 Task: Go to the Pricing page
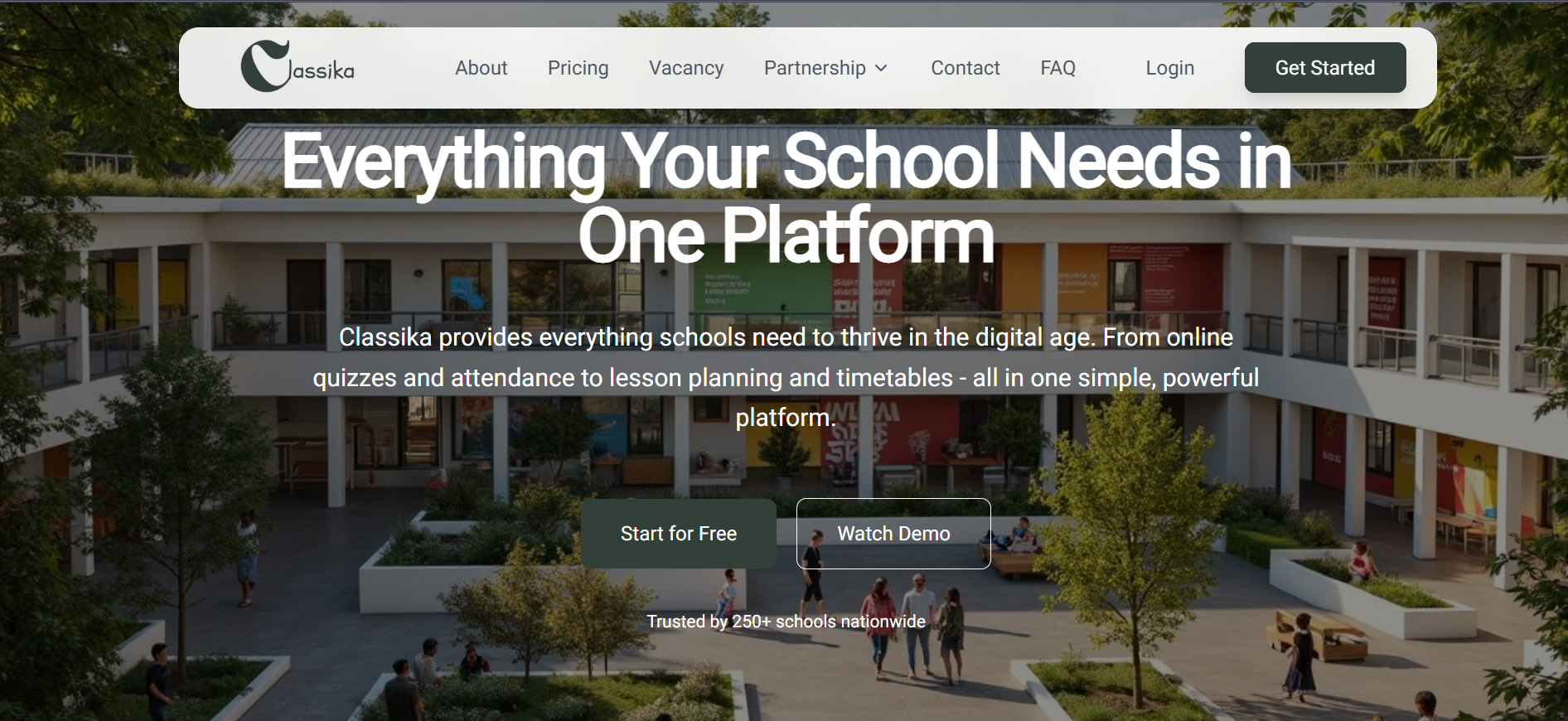click(578, 68)
